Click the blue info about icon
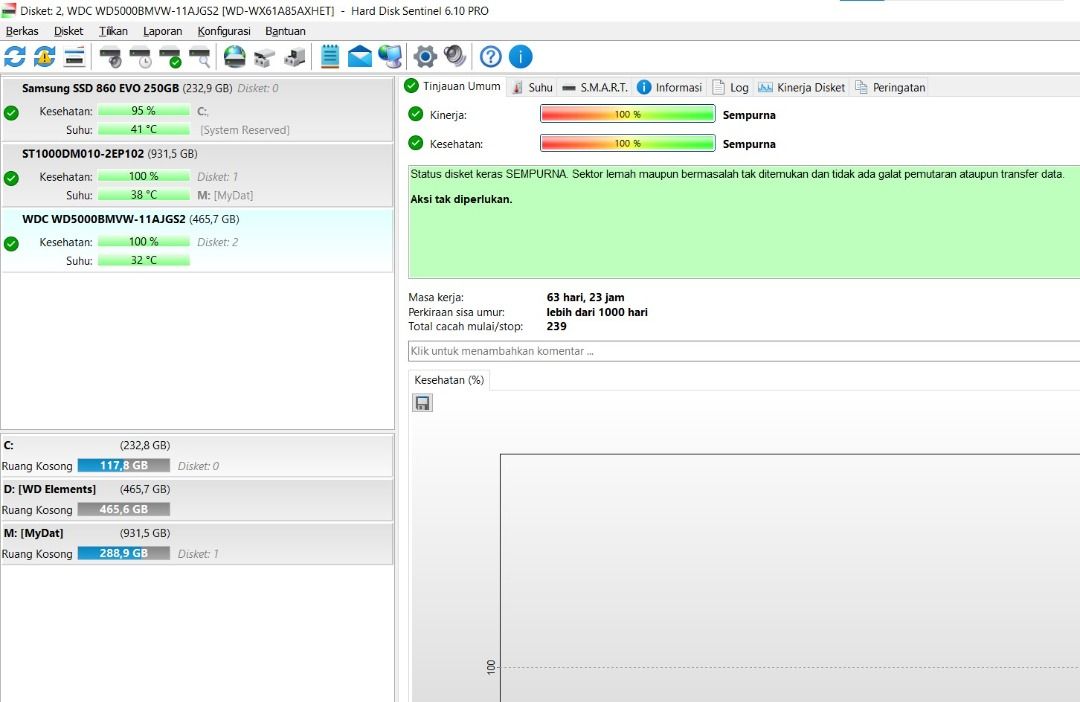The width and height of the screenshot is (1080, 702). pos(521,57)
